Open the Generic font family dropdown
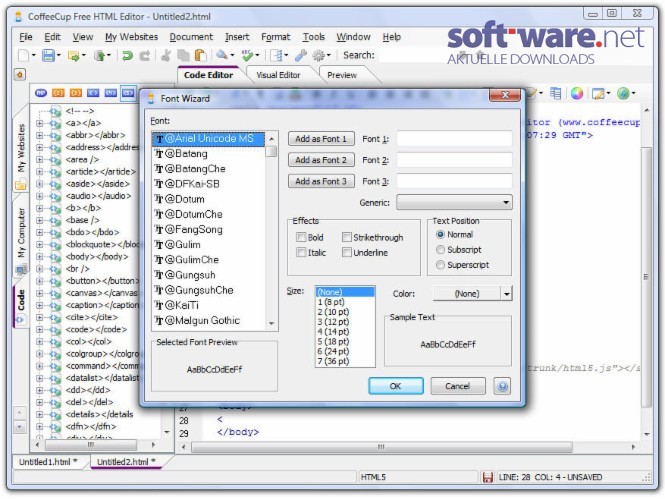 454,202
